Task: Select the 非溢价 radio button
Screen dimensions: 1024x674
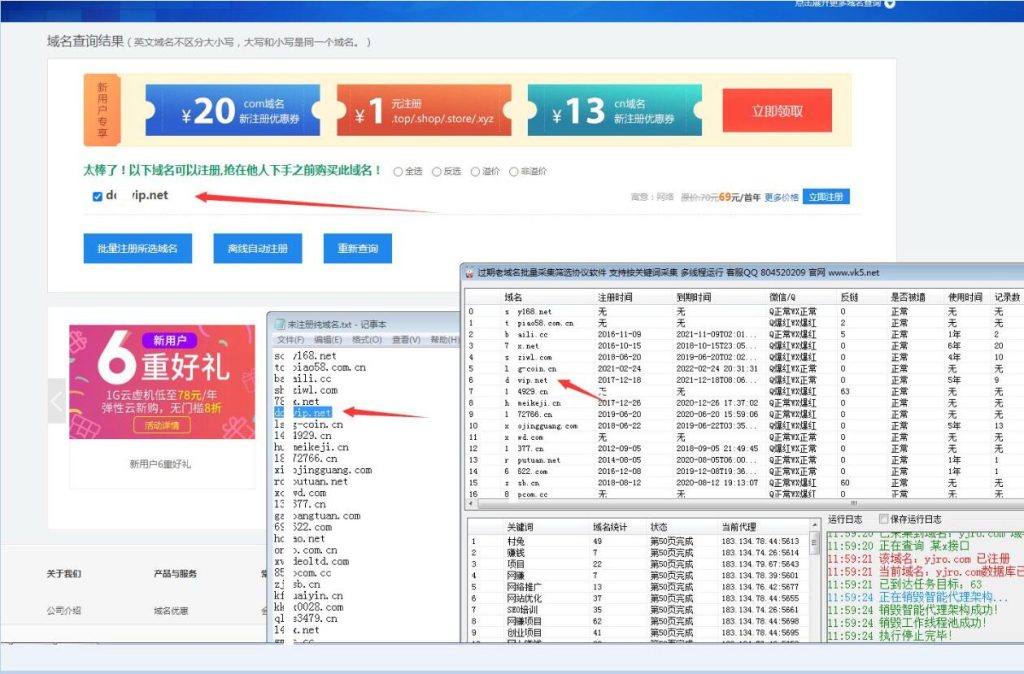Action: pos(514,170)
